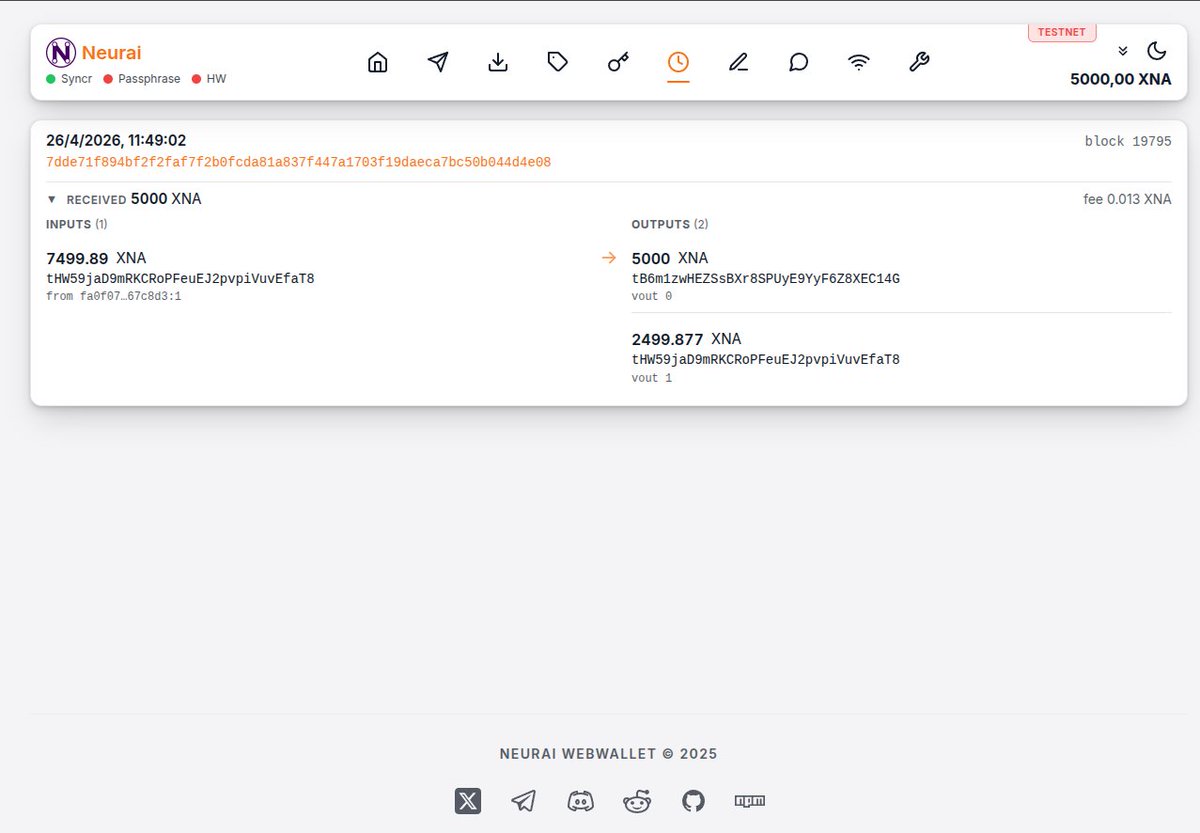The width and height of the screenshot is (1200, 833).
Task: Select the History clock icon
Action: click(x=678, y=62)
